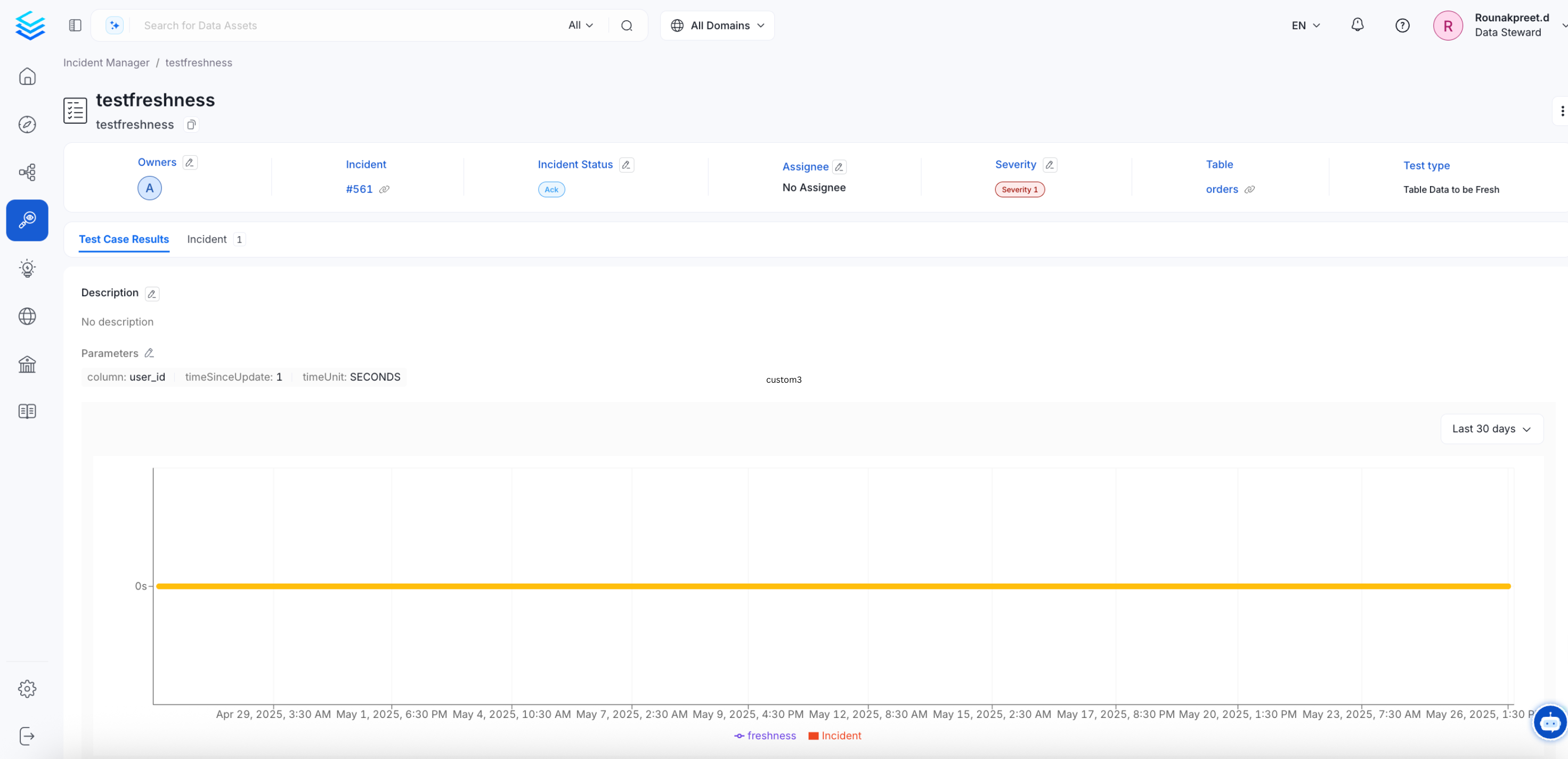This screenshot has width=1568, height=759.
Task: Switch to the Incident tab
Action: (207, 239)
